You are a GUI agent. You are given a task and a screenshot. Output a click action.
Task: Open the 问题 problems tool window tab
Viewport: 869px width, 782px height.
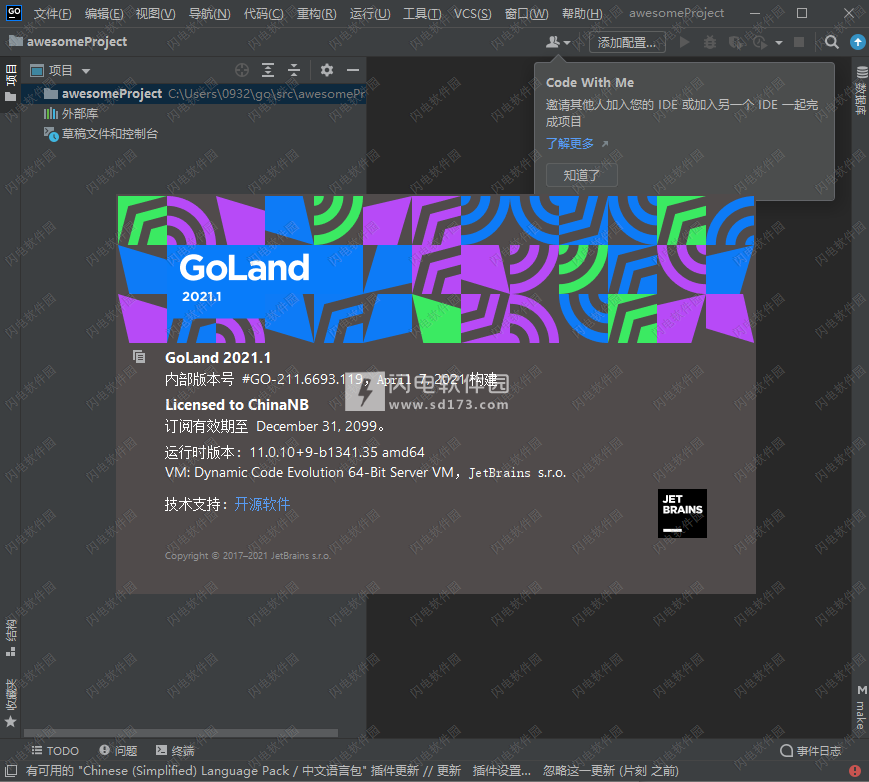(118, 750)
